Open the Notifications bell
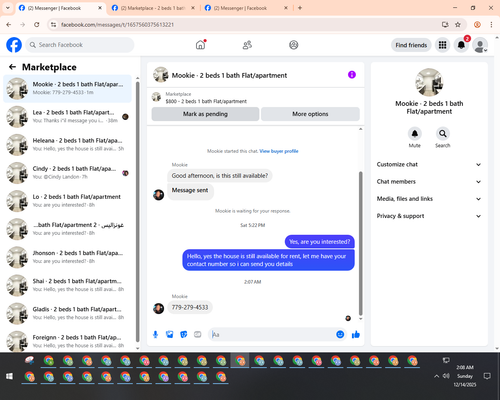The height and width of the screenshot is (400, 500). pos(461,45)
